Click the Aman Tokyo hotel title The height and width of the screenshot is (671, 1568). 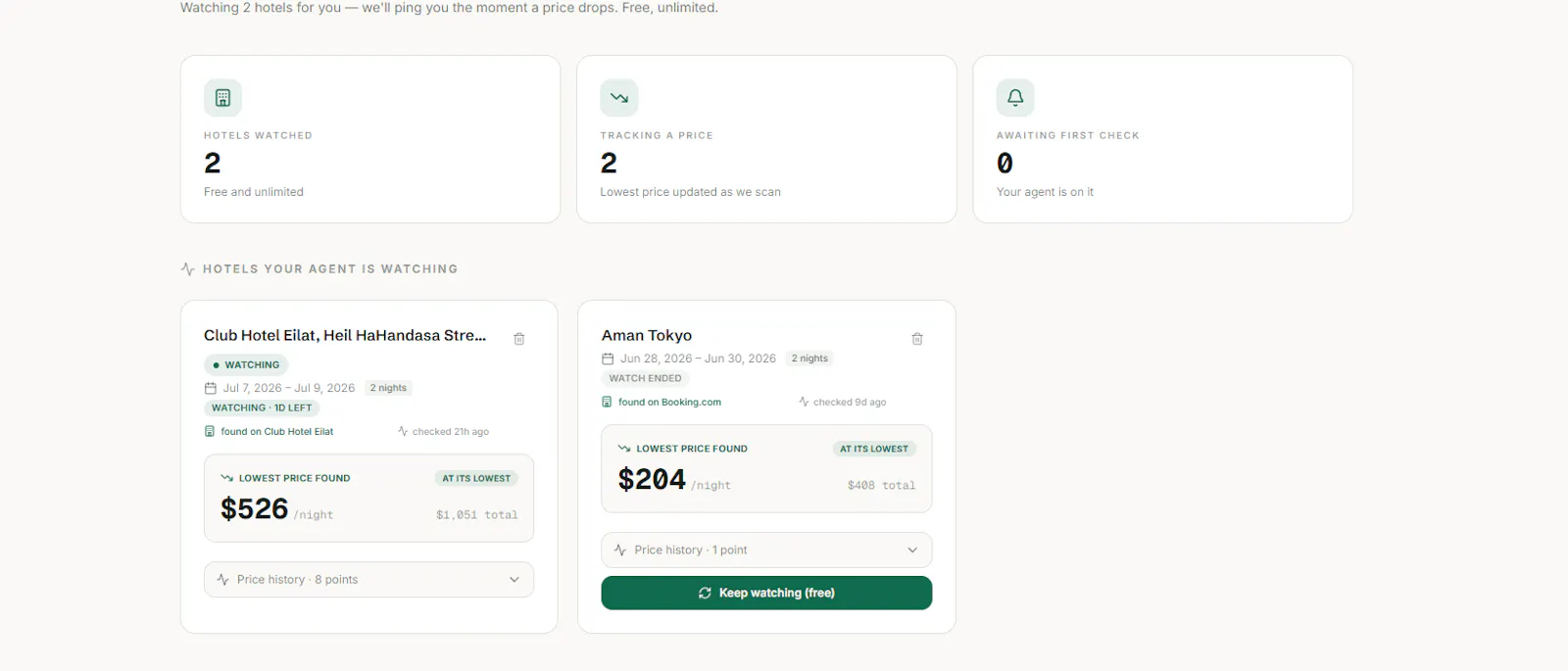point(647,335)
